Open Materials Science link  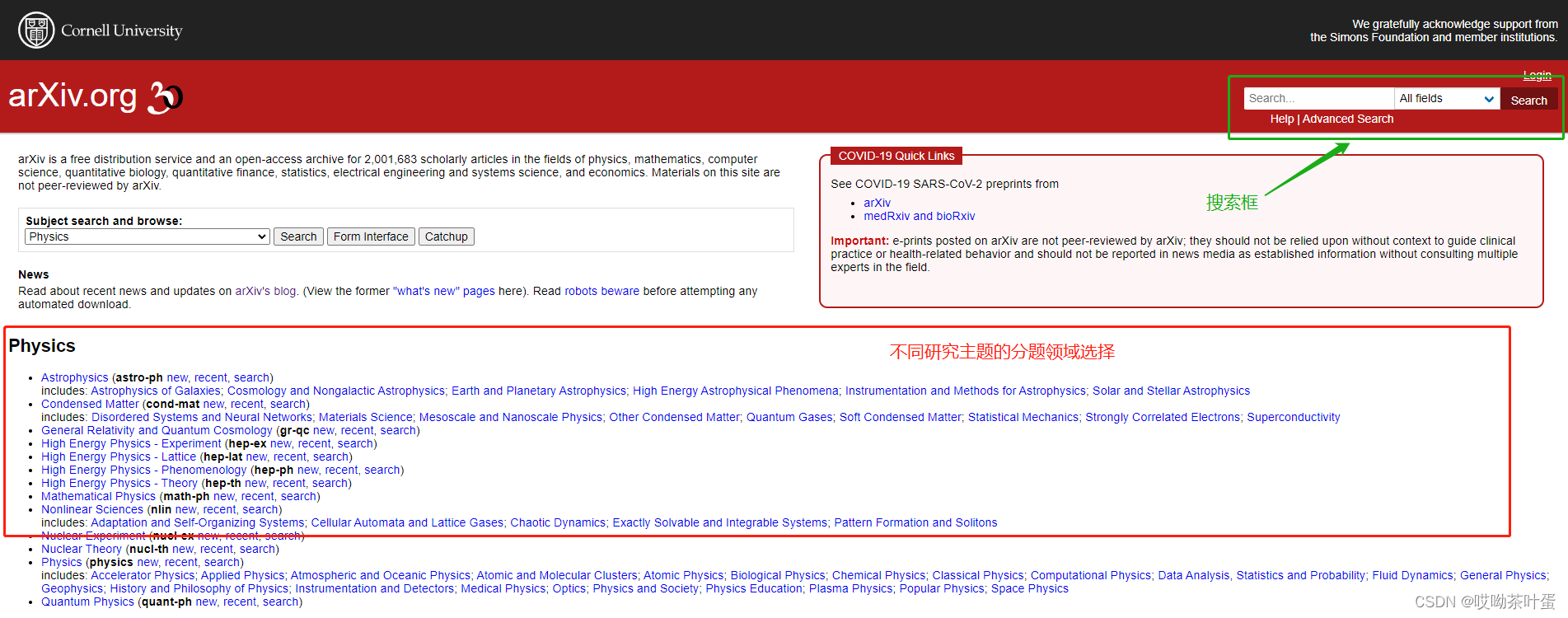pos(365,417)
